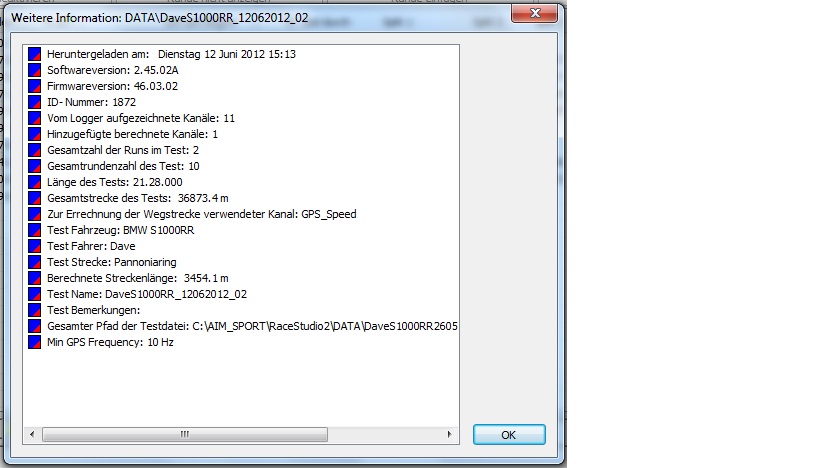Viewport: 819px width, 468px height.
Task: Close the Weitere Information dialog
Action: pos(535,13)
